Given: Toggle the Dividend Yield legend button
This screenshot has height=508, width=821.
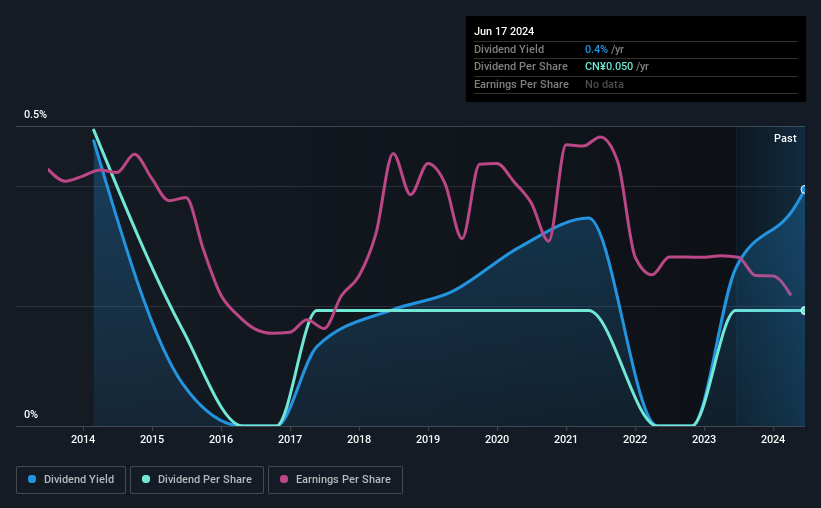Looking at the screenshot, I should tap(71, 480).
